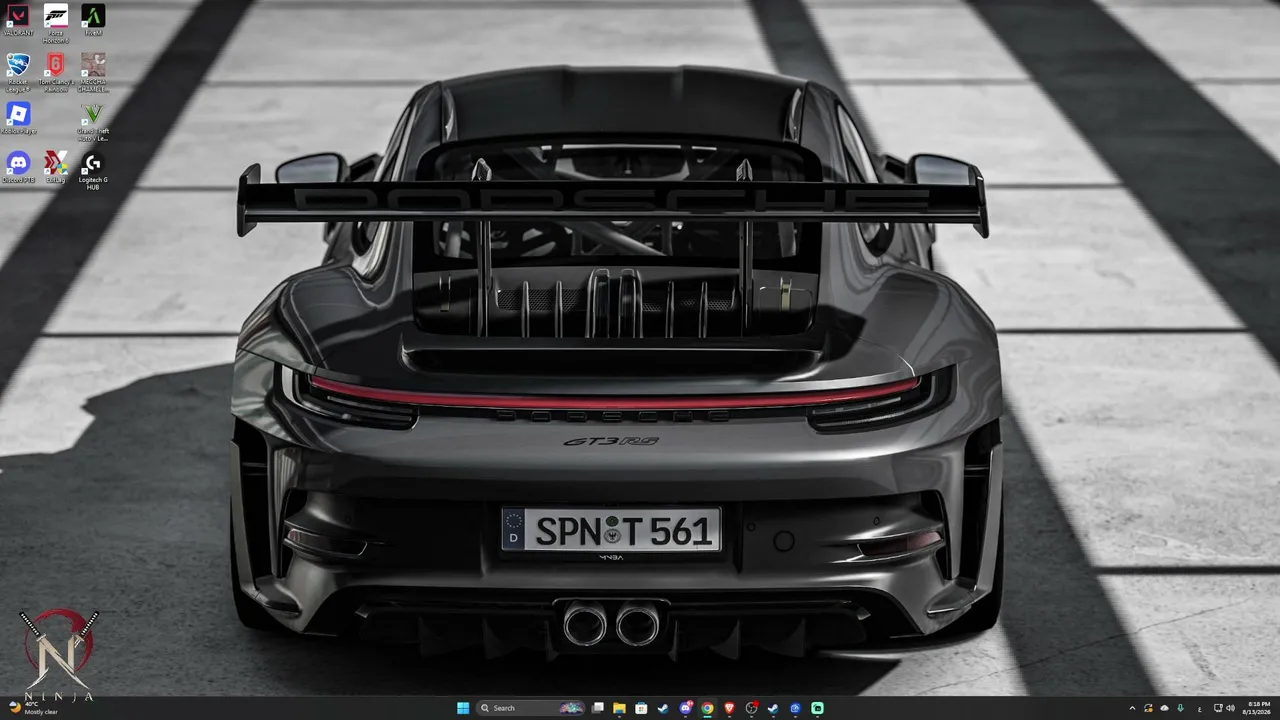Image resolution: width=1280 pixels, height=720 pixels.
Task: Open Microsoft Store from the taskbar
Action: (642, 708)
